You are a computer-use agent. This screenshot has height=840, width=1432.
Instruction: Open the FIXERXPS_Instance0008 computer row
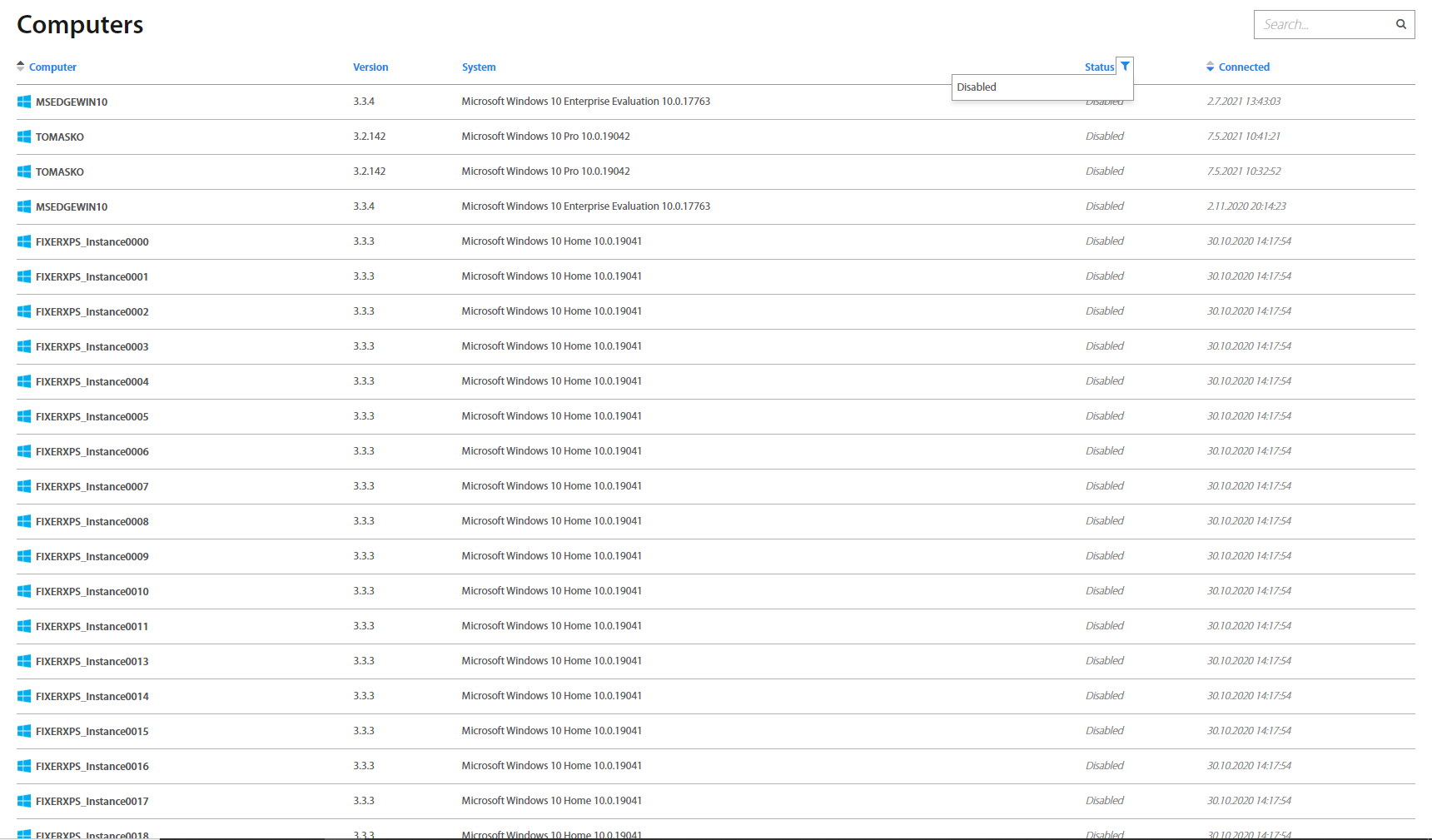pyautogui.click(x=92, y=522)
